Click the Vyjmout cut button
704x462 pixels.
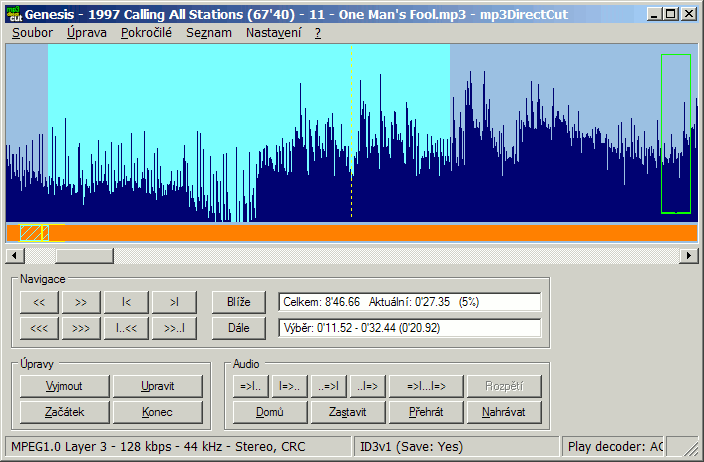coord(65,386)
